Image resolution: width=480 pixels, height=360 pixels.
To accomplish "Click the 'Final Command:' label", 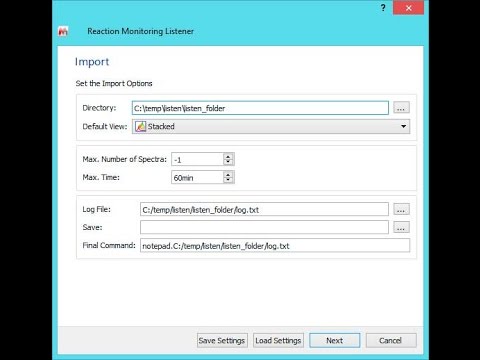I will [109, 245].
